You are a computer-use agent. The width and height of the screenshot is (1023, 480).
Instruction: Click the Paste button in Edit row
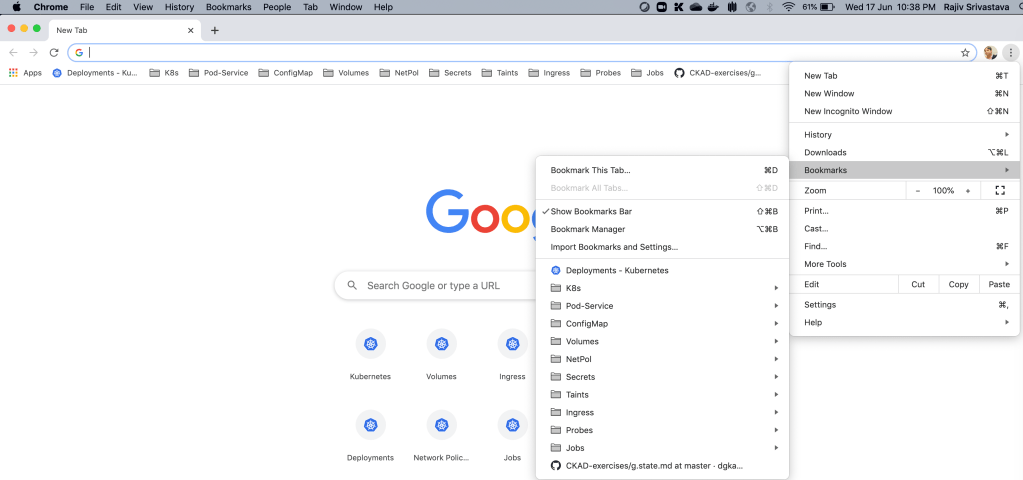[998, 284]
